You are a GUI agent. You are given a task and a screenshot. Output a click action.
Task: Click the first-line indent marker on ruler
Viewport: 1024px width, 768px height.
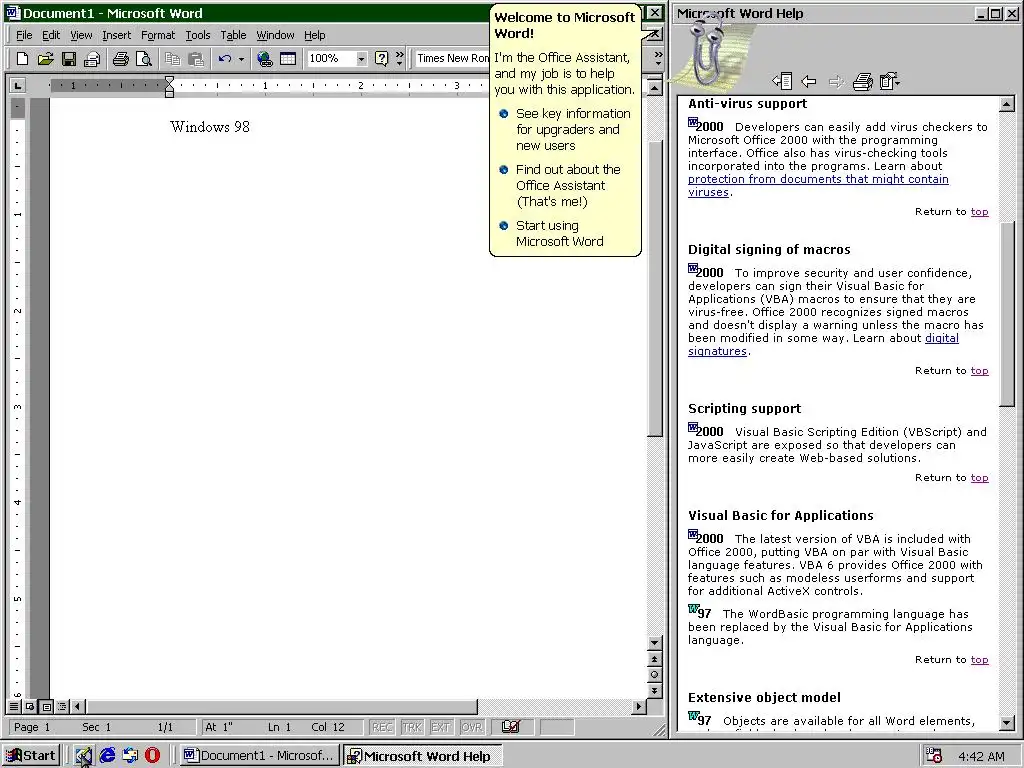click(x=169, y=81)
